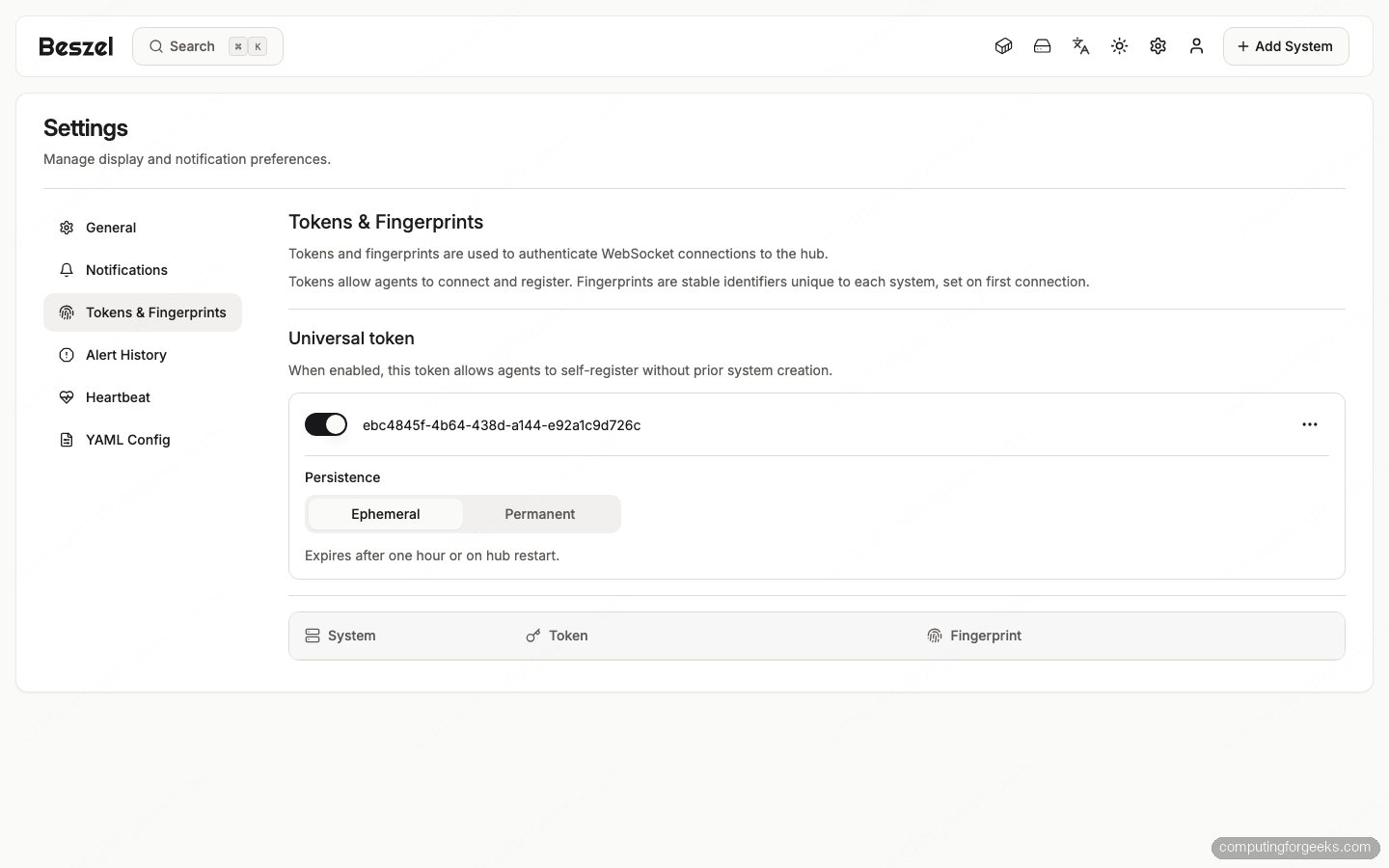Open Notifications settings section
The width and height of the screenshot is (1389, 868).
pos(143,270)
